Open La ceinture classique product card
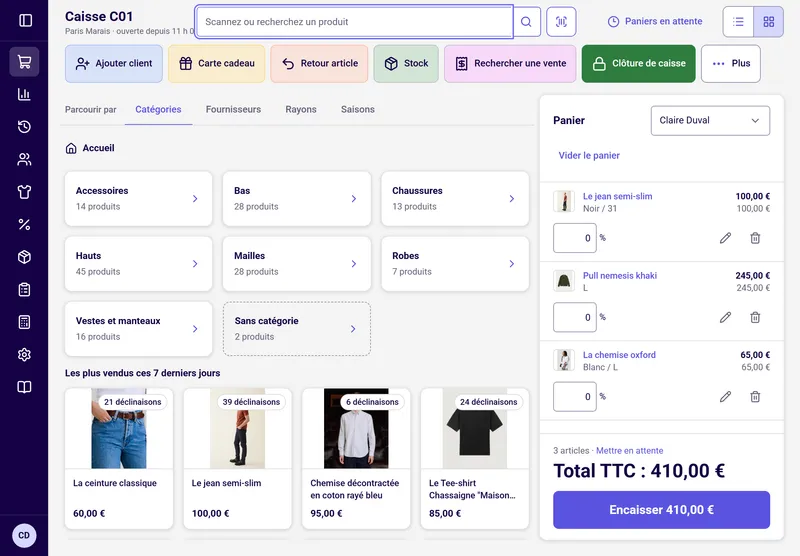 point(119,459)
